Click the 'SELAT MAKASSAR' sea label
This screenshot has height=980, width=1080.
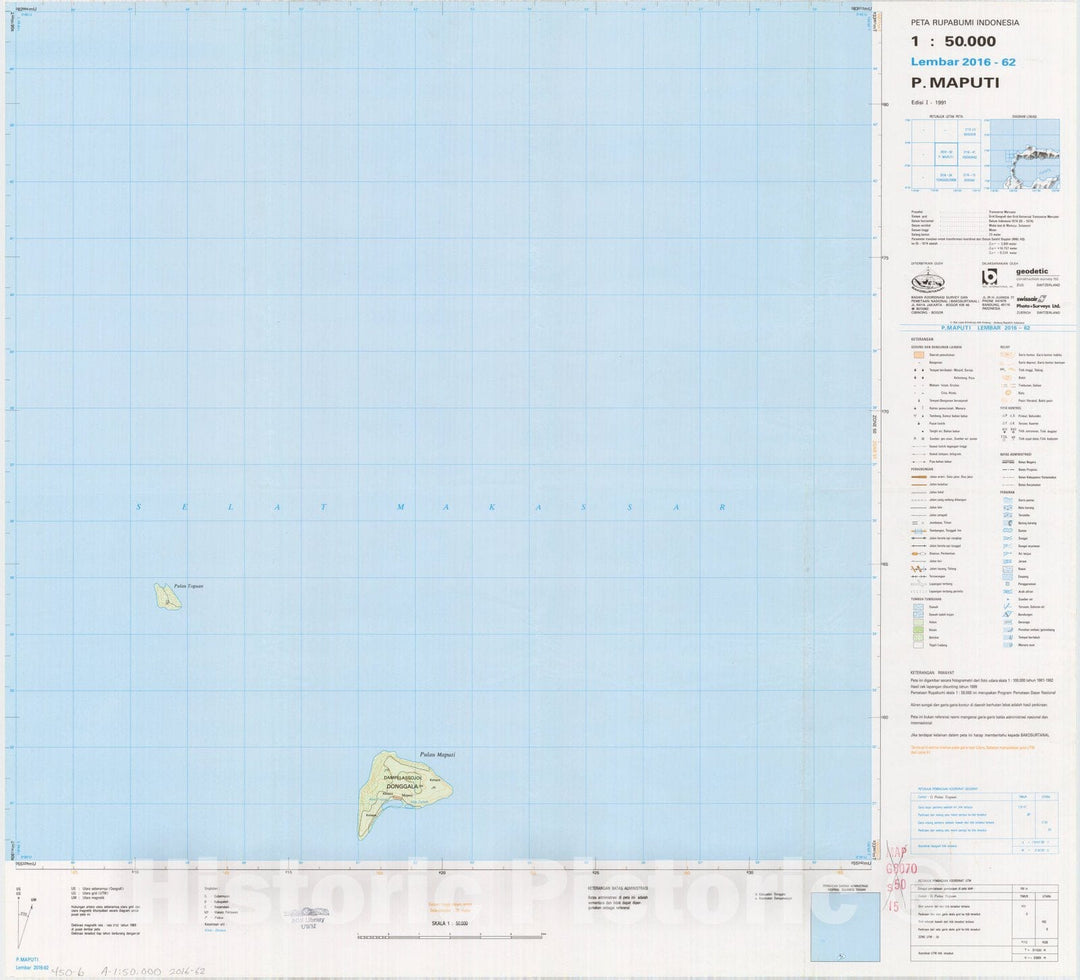pyautogui.click(x=430, y=507)
